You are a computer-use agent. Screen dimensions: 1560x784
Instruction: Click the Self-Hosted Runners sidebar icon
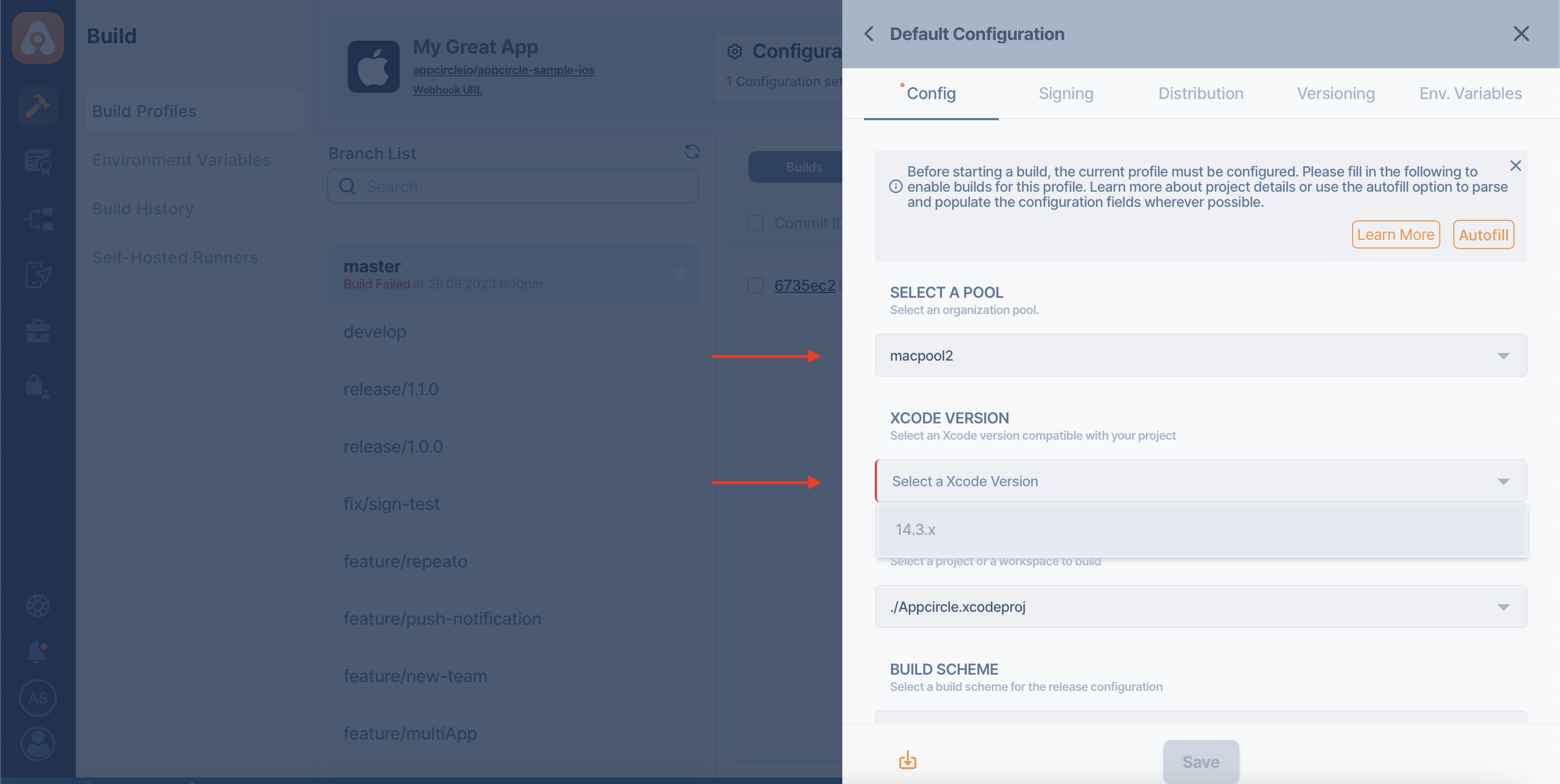[x=175, y=257]
